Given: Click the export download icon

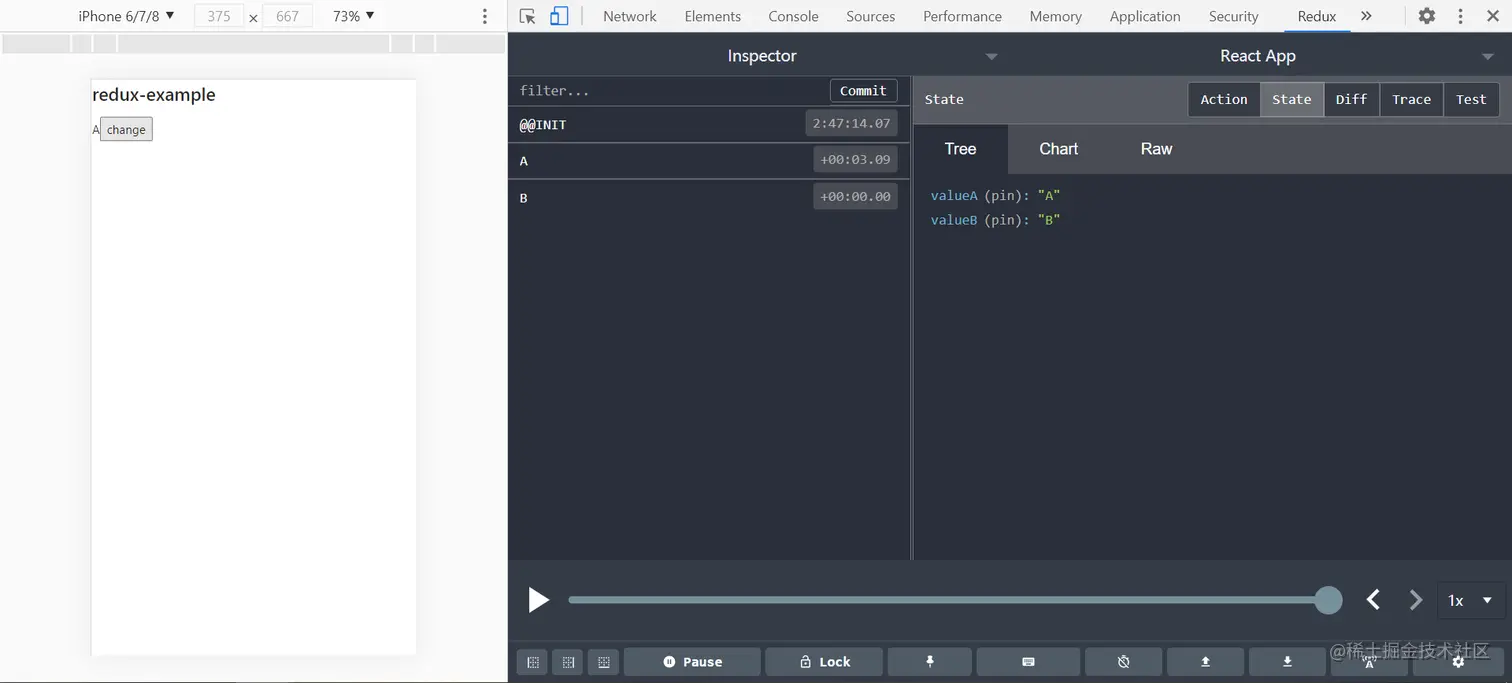Looking at the screenshot, I should coord(1287,662).
